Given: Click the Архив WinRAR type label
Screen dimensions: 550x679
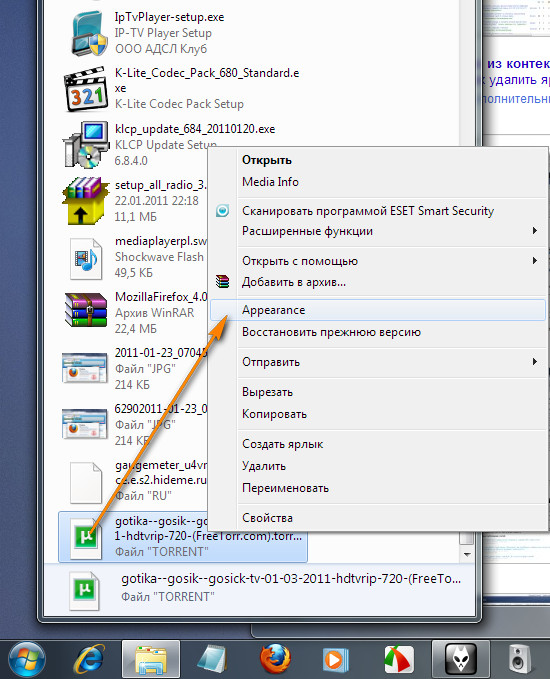Looking at the screenshot, I should [x=154, y=313].
